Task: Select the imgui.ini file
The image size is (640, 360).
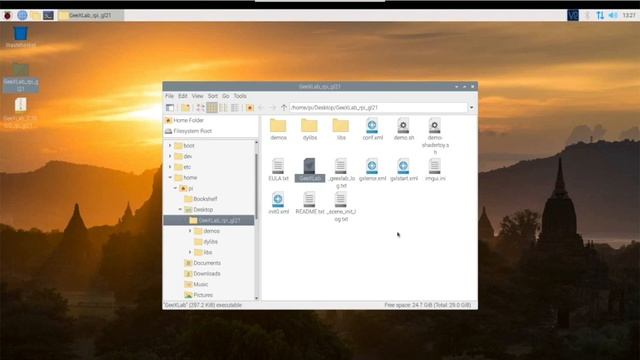Action: [x=435, y=170]
